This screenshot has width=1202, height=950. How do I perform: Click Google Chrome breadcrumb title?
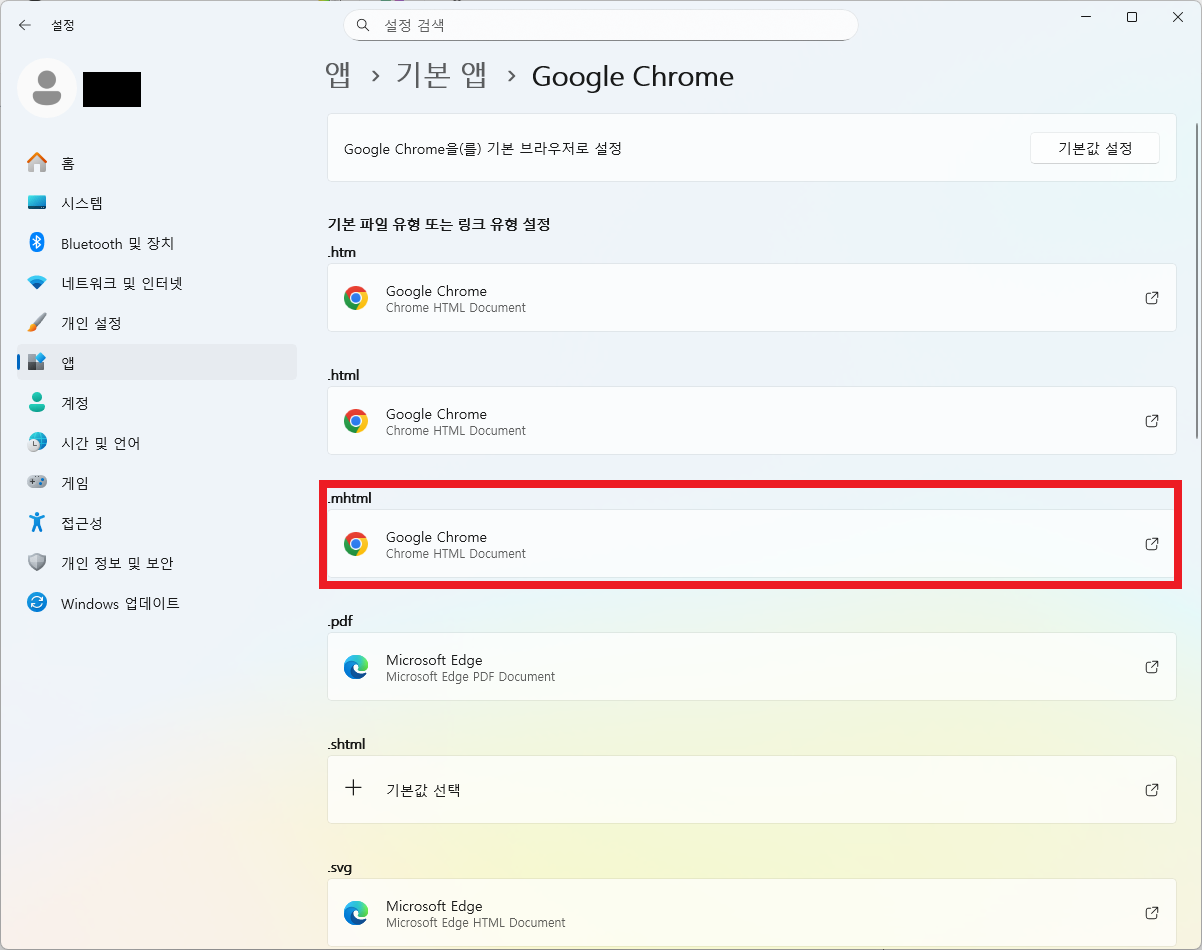(633, 76)
